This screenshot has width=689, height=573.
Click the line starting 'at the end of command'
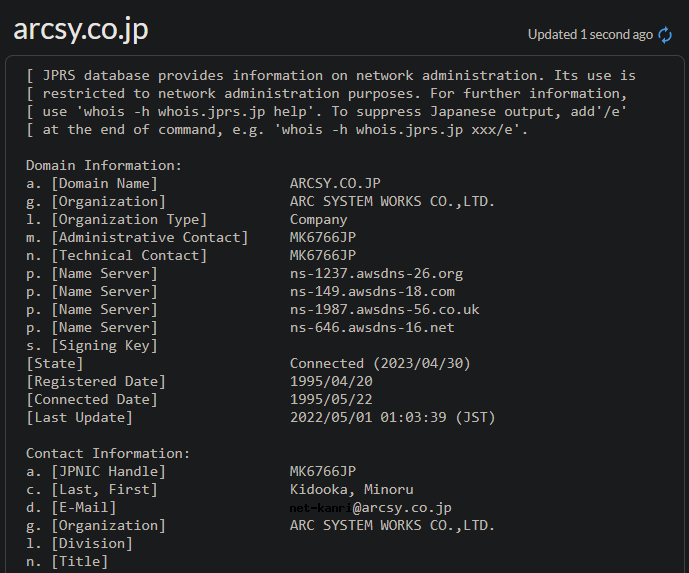tap(277, 130)
